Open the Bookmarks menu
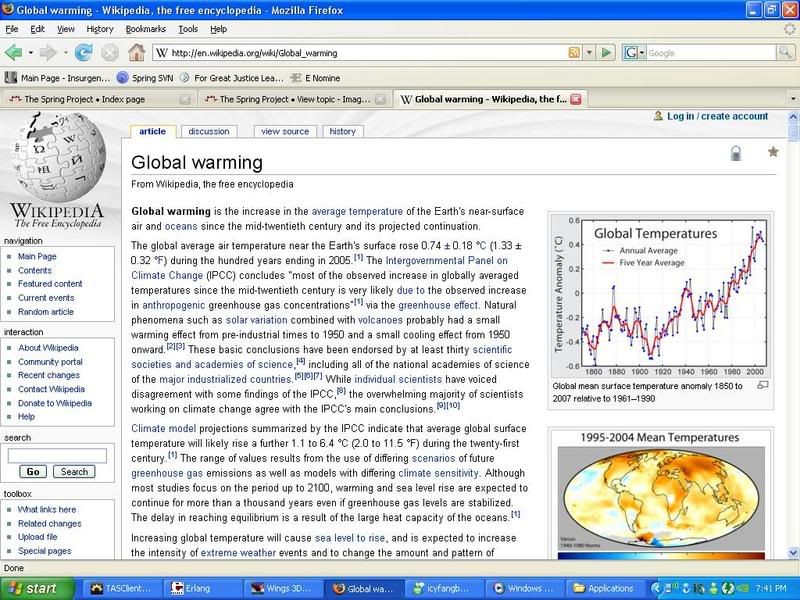 point(145,29)
